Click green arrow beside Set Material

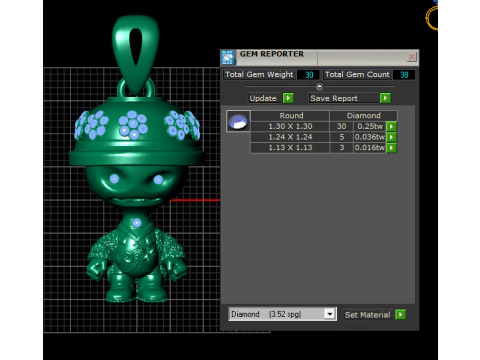tap(400, 314)
